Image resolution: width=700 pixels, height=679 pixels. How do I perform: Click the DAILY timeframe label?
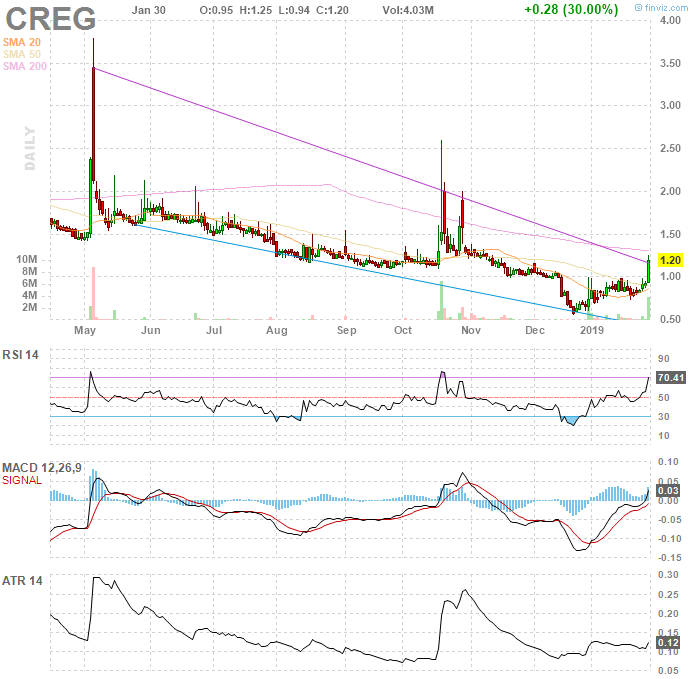pyautogui.click(x=29, y=148)
